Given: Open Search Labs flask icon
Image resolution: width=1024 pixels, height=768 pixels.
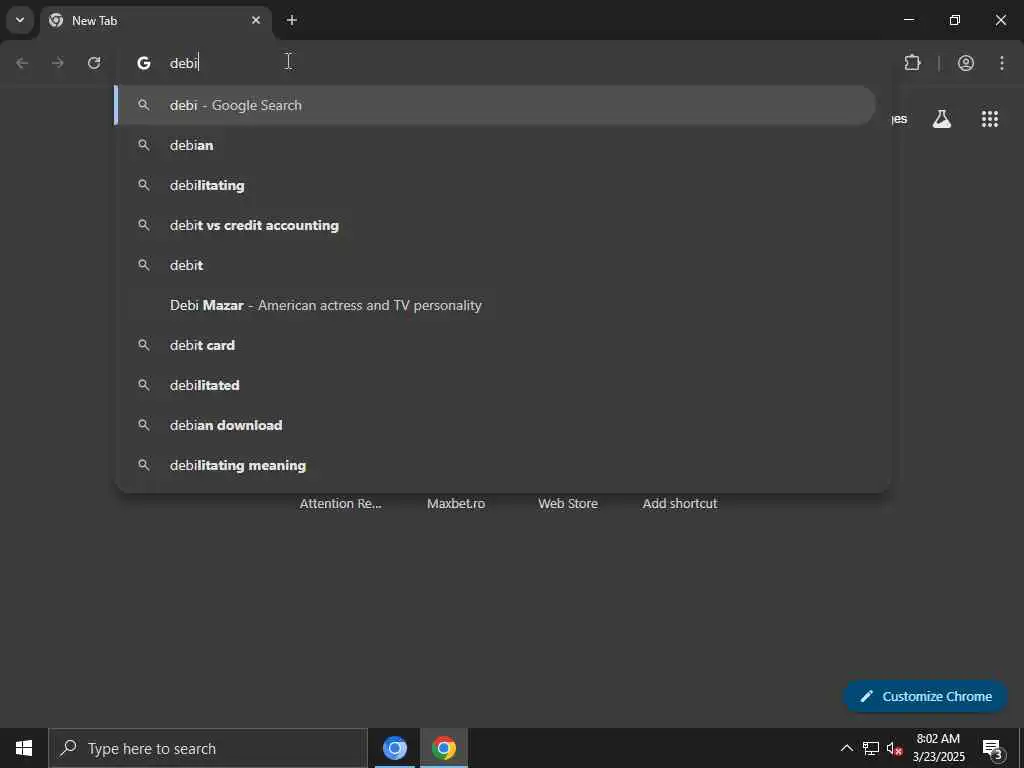Looking at the screenshot, I should point(942,119).
